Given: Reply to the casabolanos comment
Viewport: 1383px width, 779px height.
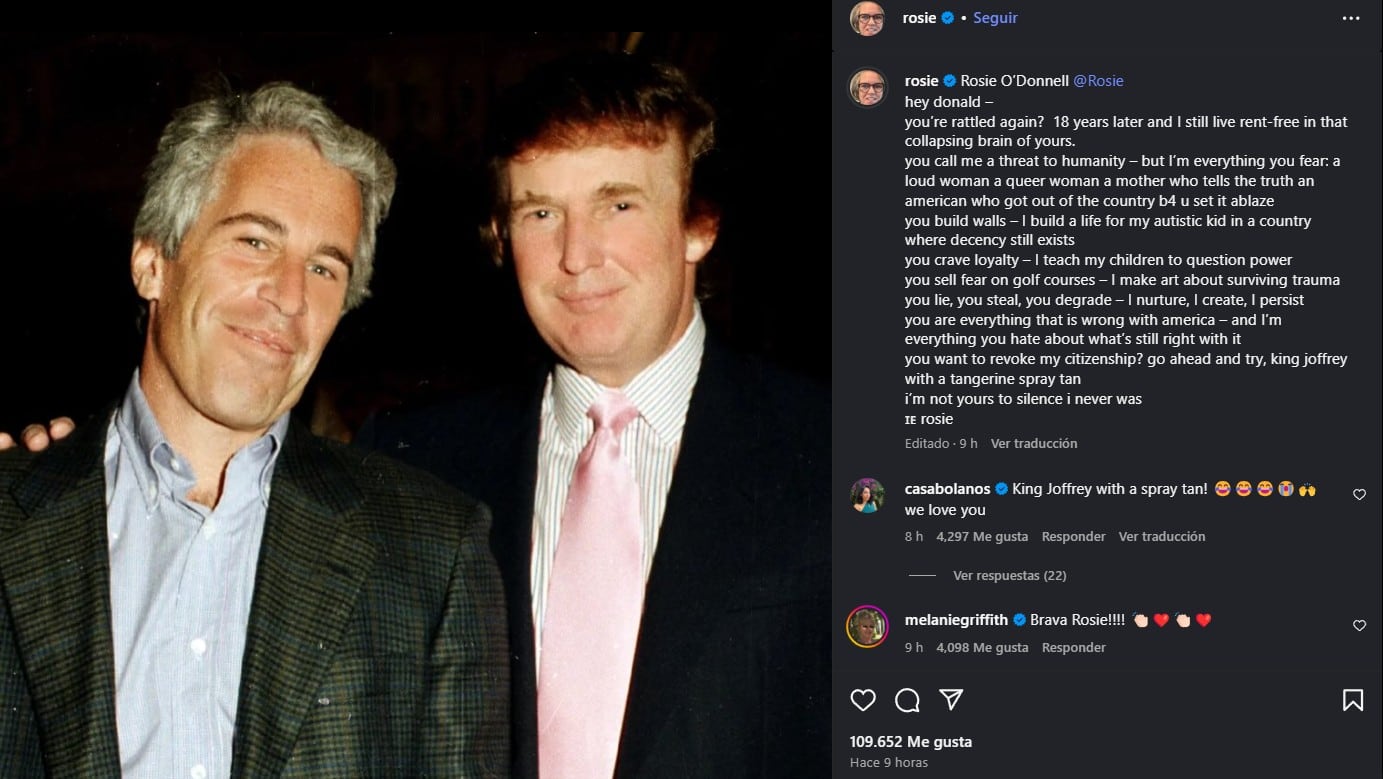Looking at the screenshot, I should point(1073,536).
